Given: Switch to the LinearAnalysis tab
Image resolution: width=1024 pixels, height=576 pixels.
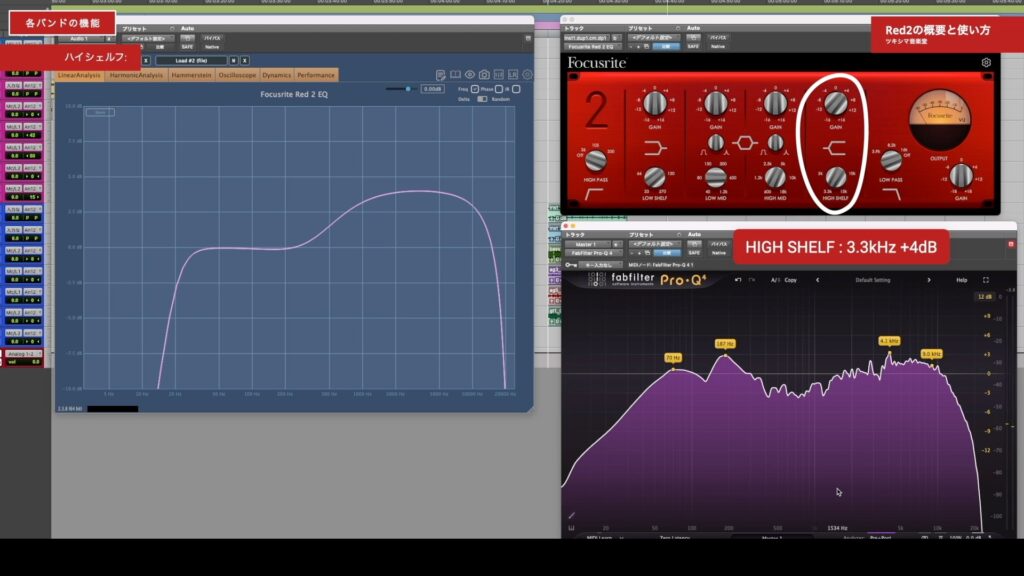Looking at the screenshot, I should point(79,75).
